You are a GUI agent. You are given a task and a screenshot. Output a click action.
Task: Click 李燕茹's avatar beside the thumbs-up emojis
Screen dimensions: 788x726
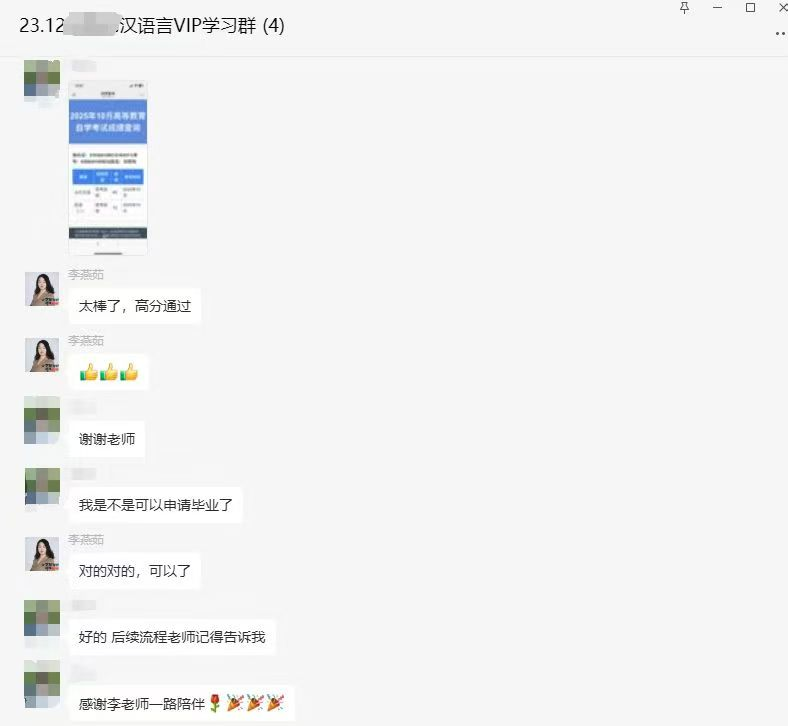click(x=42, y=355)
